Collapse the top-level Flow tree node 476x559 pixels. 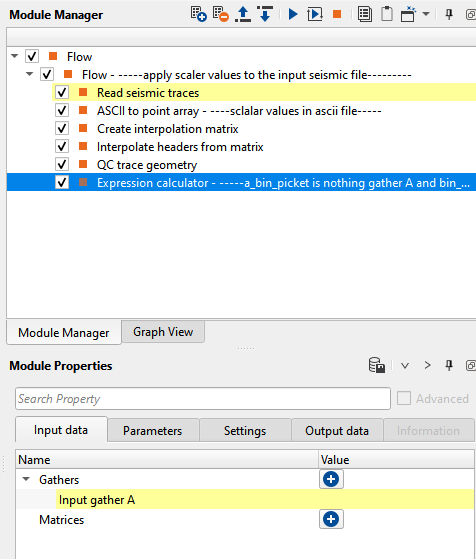point(15,56)
